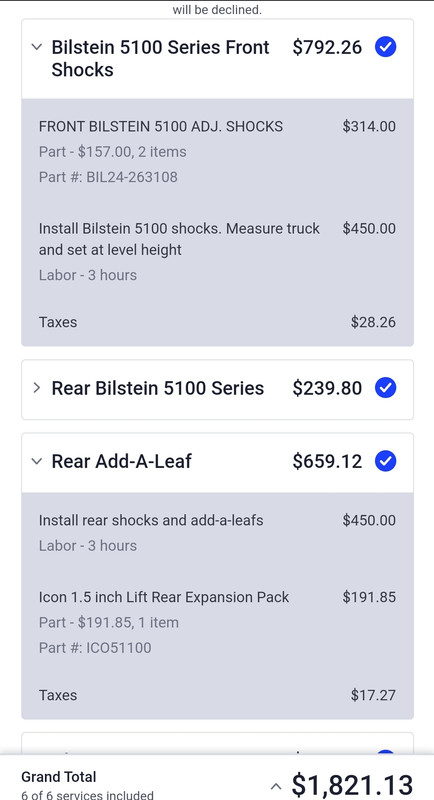The width and height of the screenshot is (434, 800).
Task: Expand the Grand Total summary caret
Action: 275,786
